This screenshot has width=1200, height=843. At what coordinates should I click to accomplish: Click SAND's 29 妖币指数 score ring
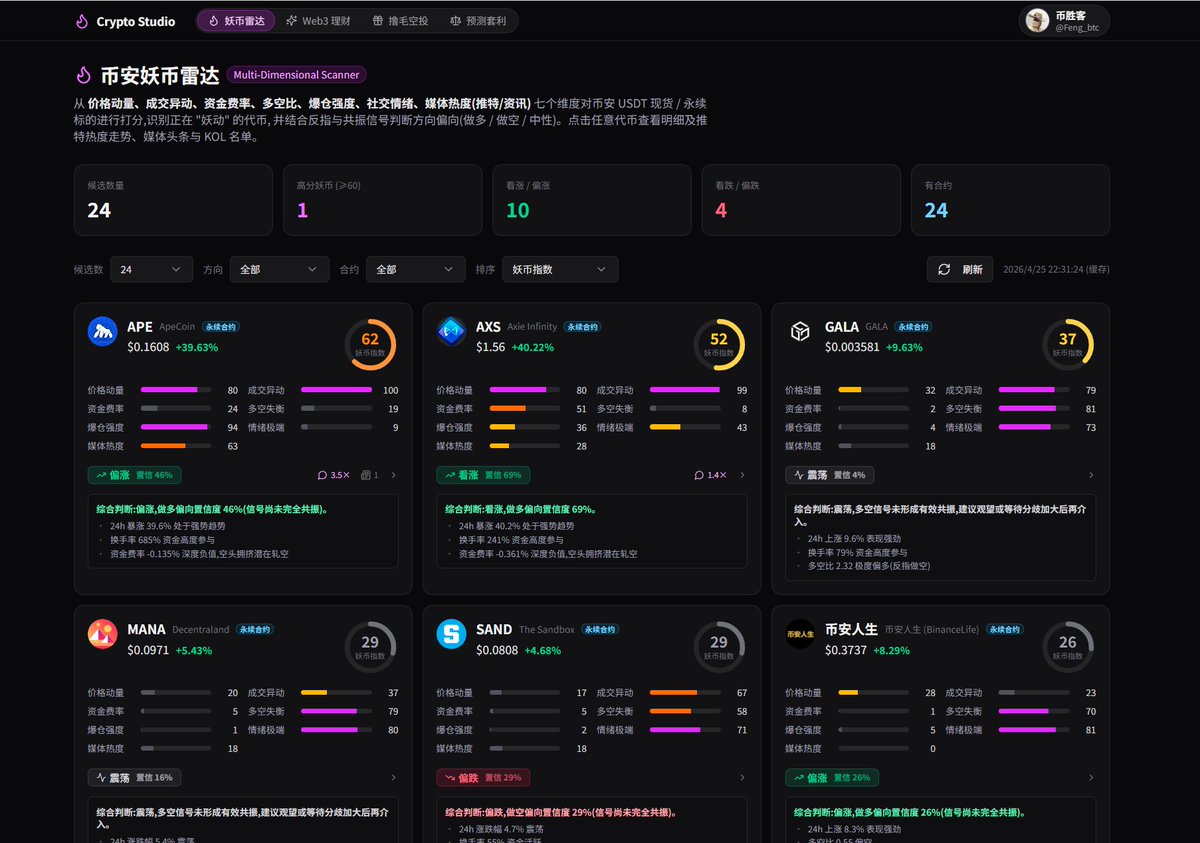tap(719, 647)
